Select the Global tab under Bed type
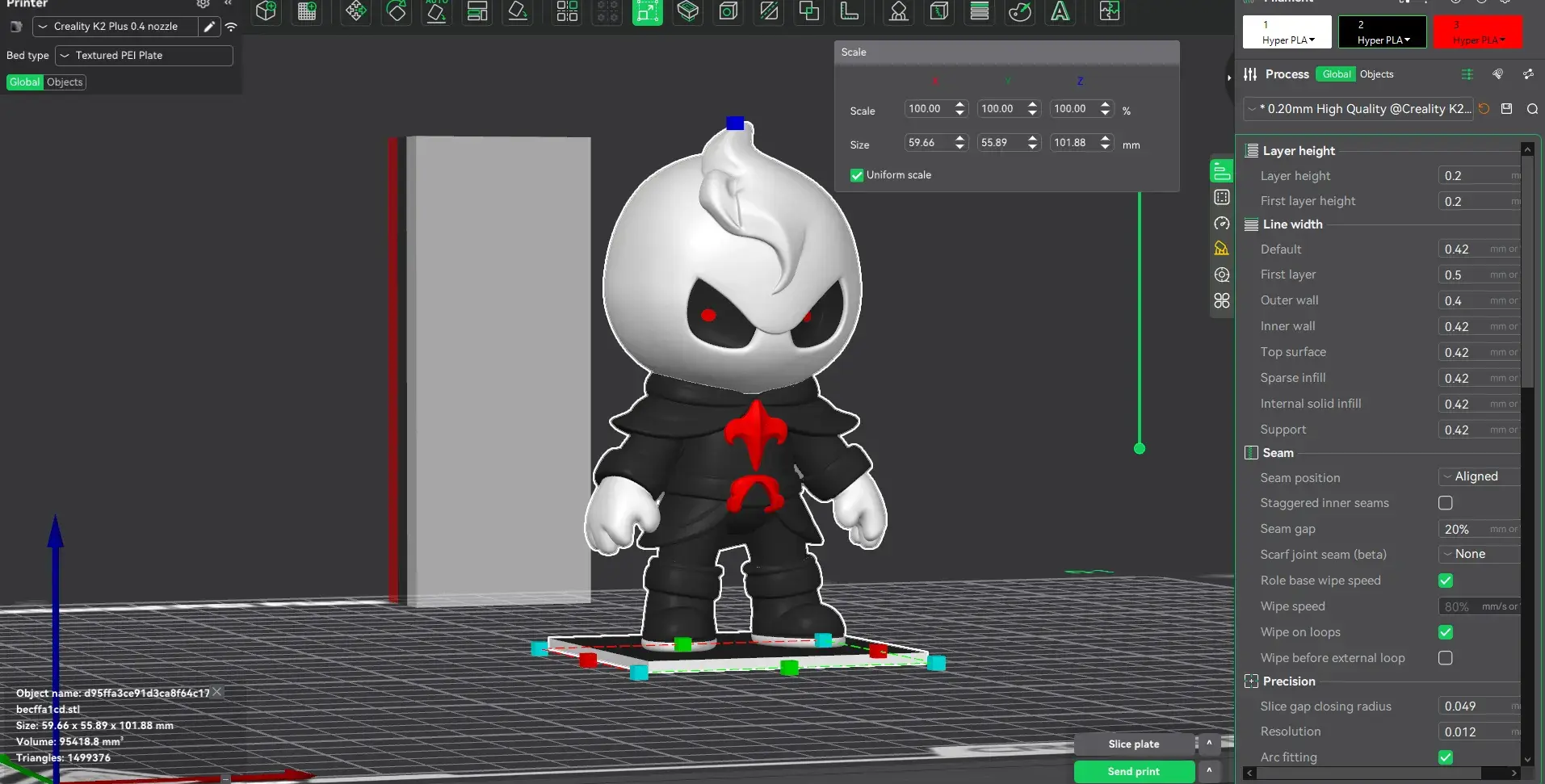The image size is (1545, 784). [24, 82]
